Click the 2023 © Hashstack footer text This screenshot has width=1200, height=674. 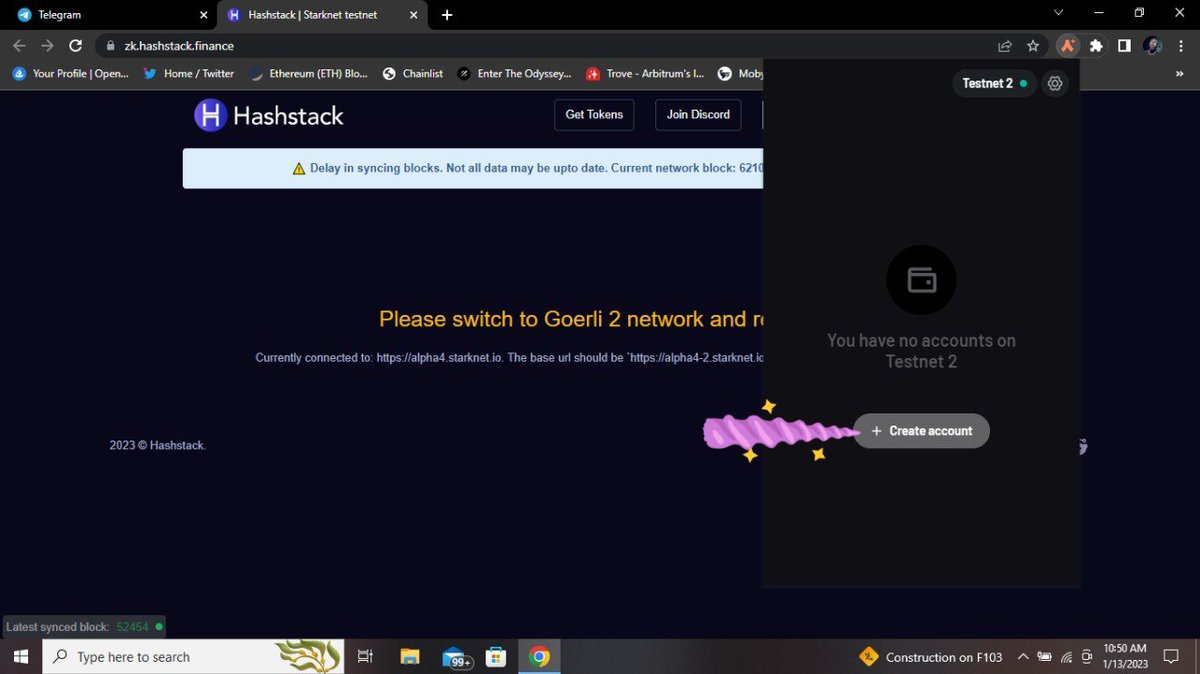click(158, 446)
